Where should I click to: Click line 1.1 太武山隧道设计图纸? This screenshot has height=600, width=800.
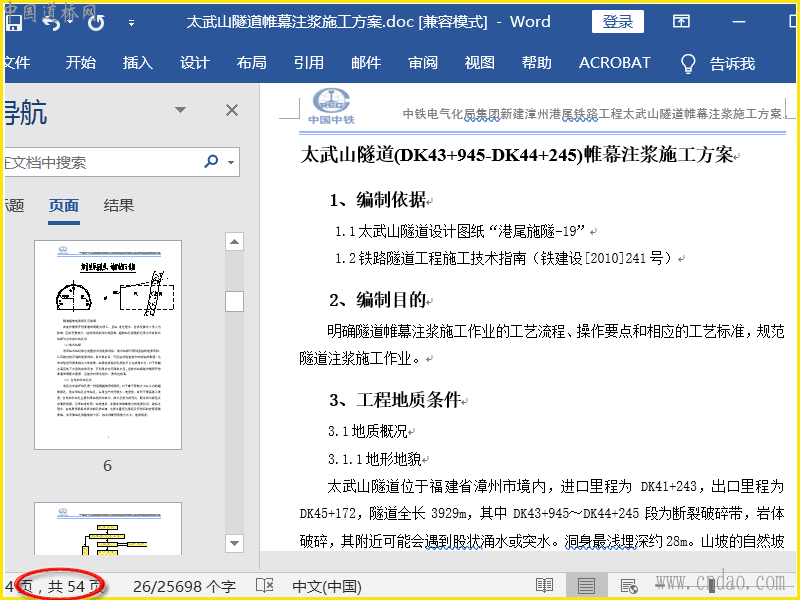460,231
